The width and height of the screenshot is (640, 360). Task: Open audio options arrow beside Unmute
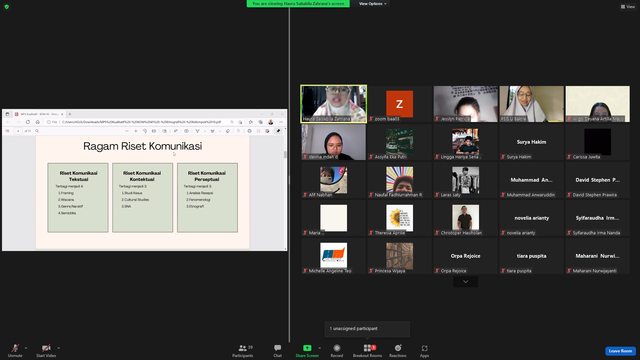pyautogui.click(x=26, y=348)
